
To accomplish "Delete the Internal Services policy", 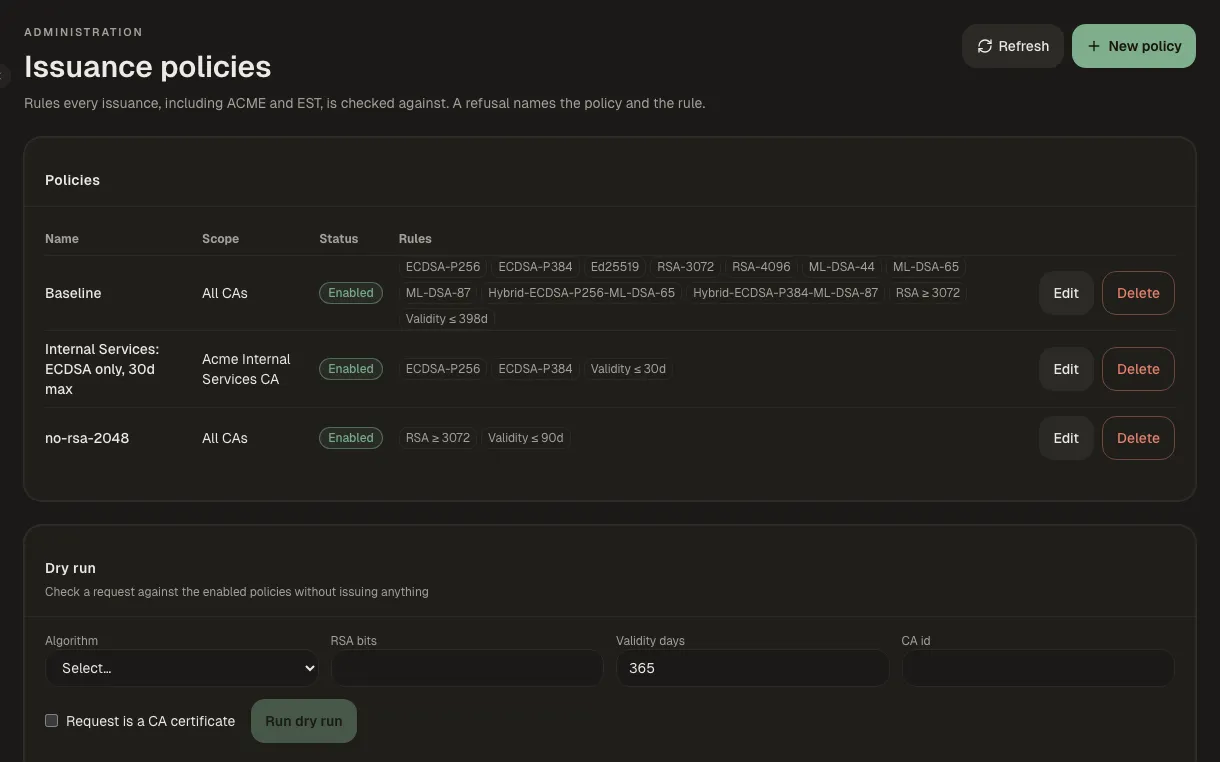I will pyautogui.click(x=1138, y=369).
